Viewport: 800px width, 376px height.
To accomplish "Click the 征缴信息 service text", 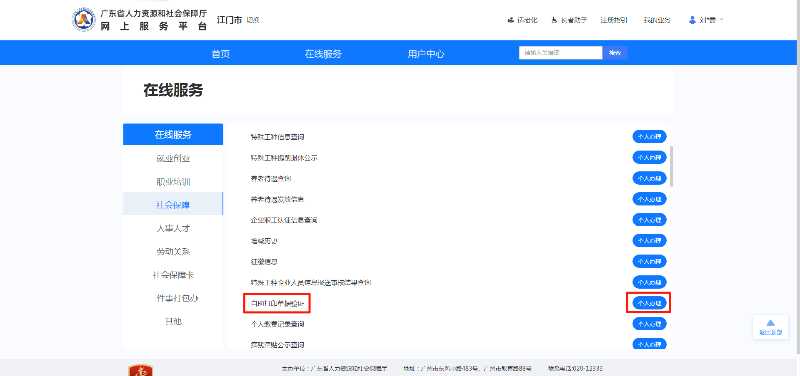I will [x=264, y=261].
